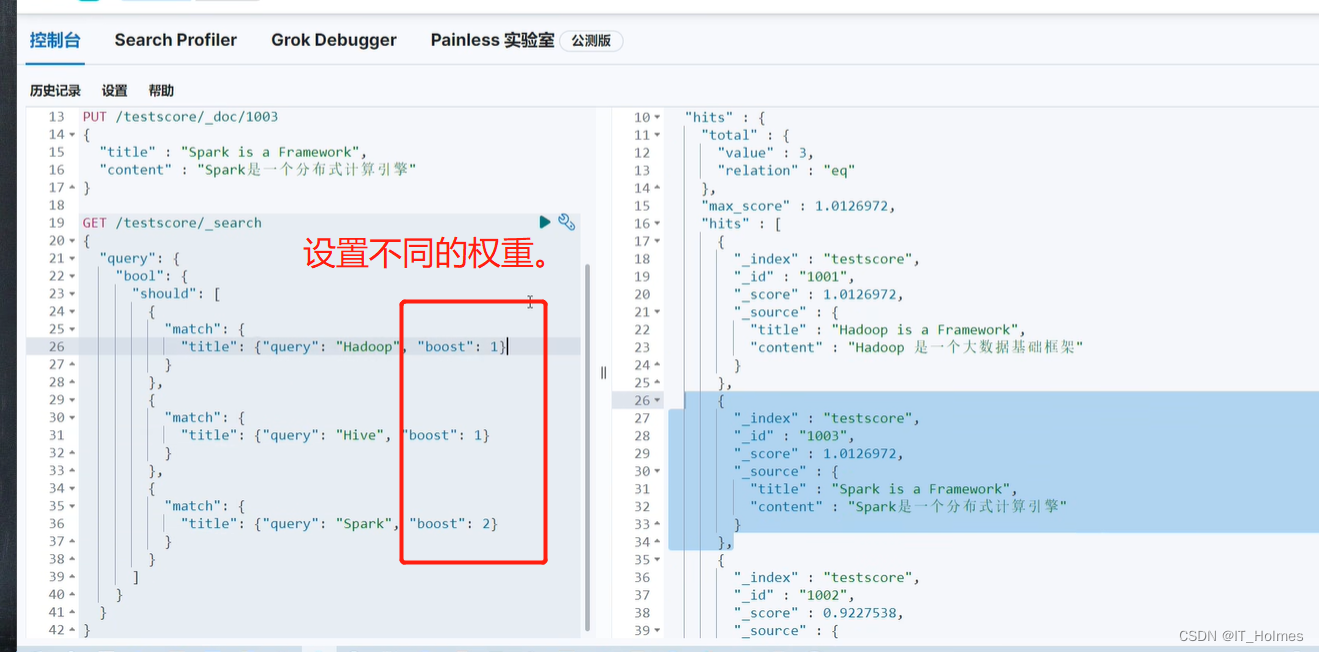Click the "_id" : "1002" response line
Image resolution: width=1319 pixels, height=652 pixels.
coord(794,595)
